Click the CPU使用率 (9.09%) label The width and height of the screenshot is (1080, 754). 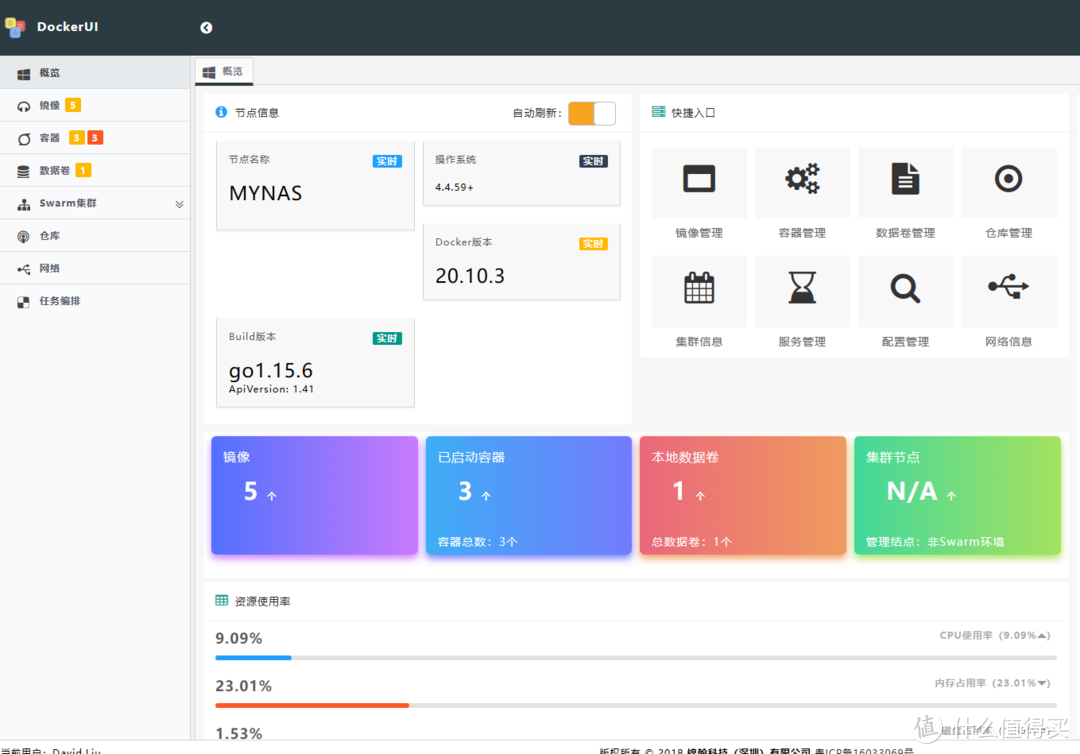(x=995, y=635)
